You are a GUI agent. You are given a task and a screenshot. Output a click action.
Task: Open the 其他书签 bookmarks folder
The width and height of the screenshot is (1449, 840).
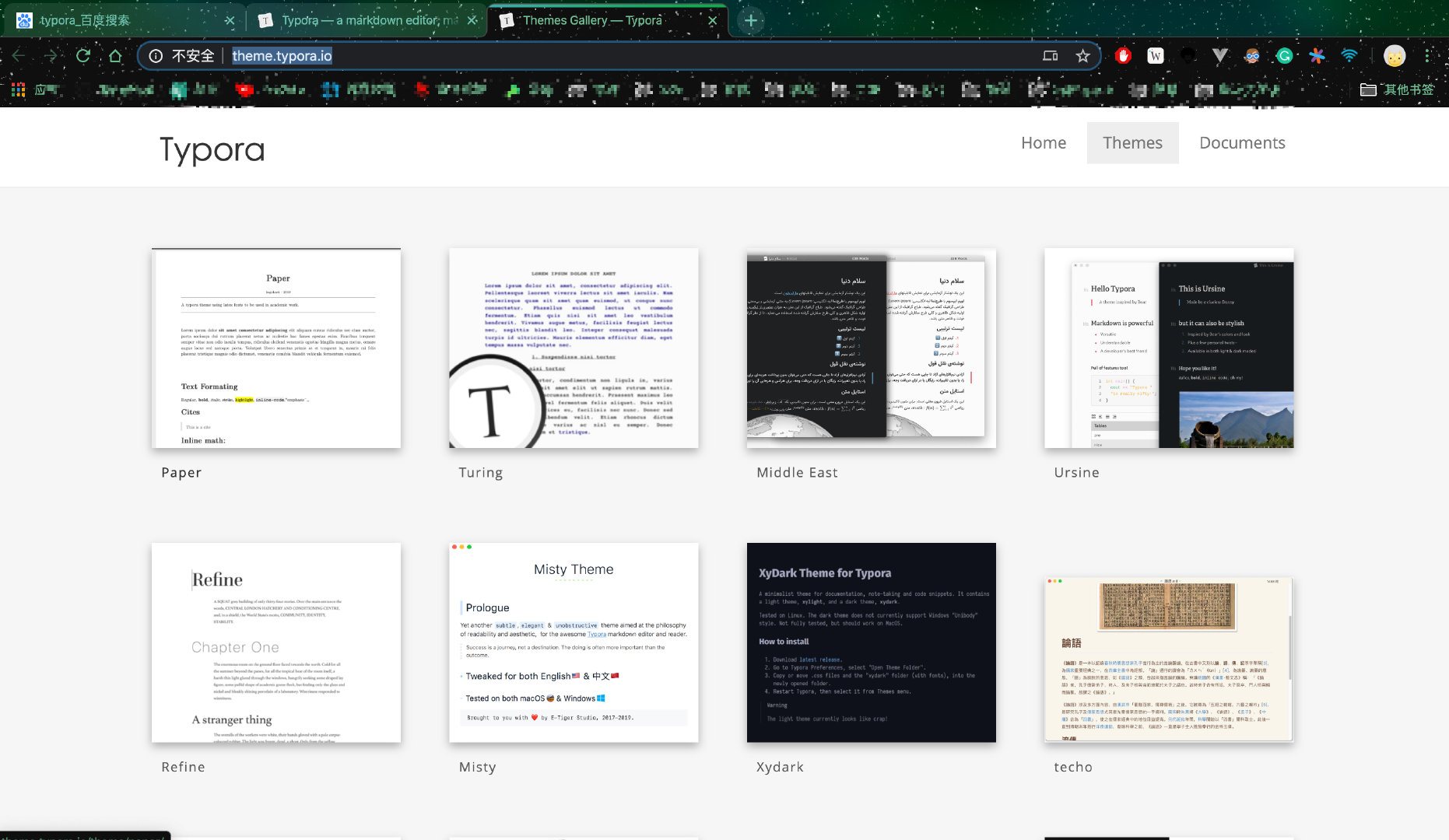[x=1397, y=90]
